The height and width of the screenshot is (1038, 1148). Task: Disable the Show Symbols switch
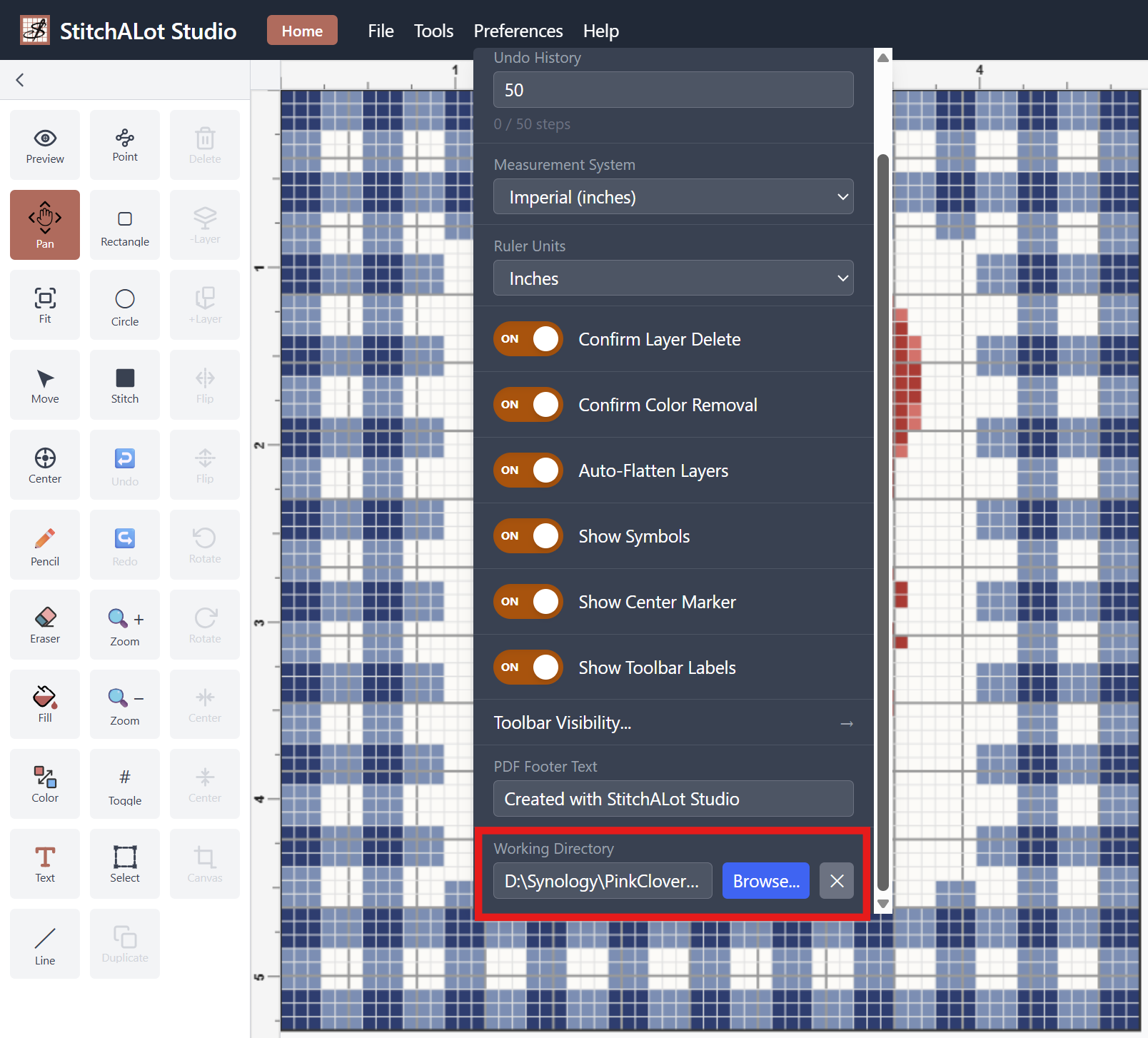coord(528,536)
